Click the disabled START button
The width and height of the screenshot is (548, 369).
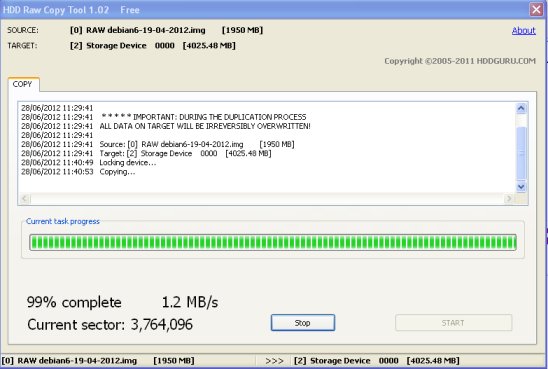[453, 323]
